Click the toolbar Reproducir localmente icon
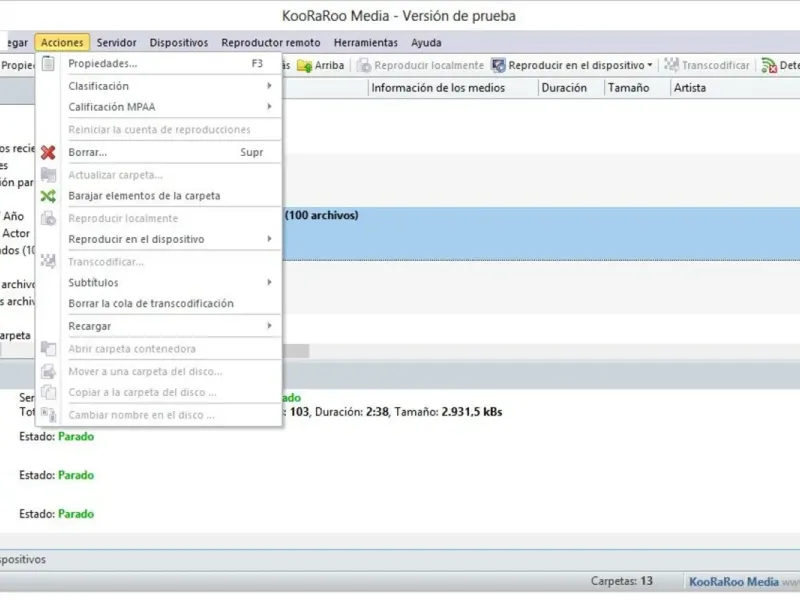 [x=364, y=65]
